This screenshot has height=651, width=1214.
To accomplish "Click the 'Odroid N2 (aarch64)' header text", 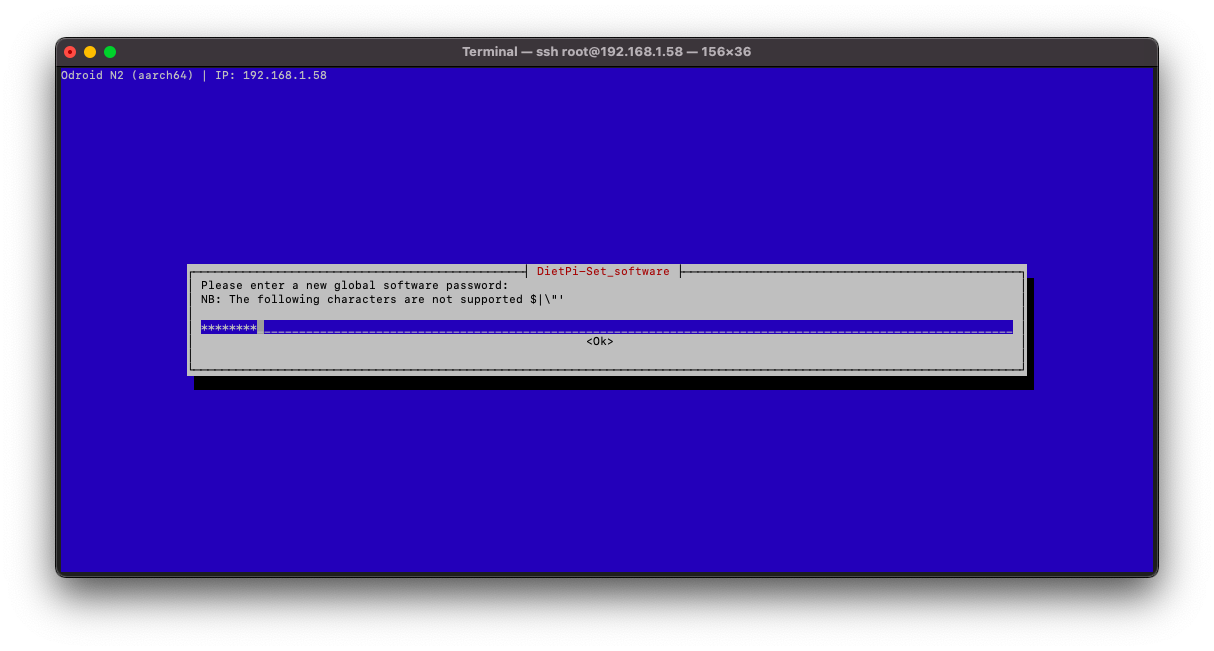I will pyautogui.click(x=127, y=75).
